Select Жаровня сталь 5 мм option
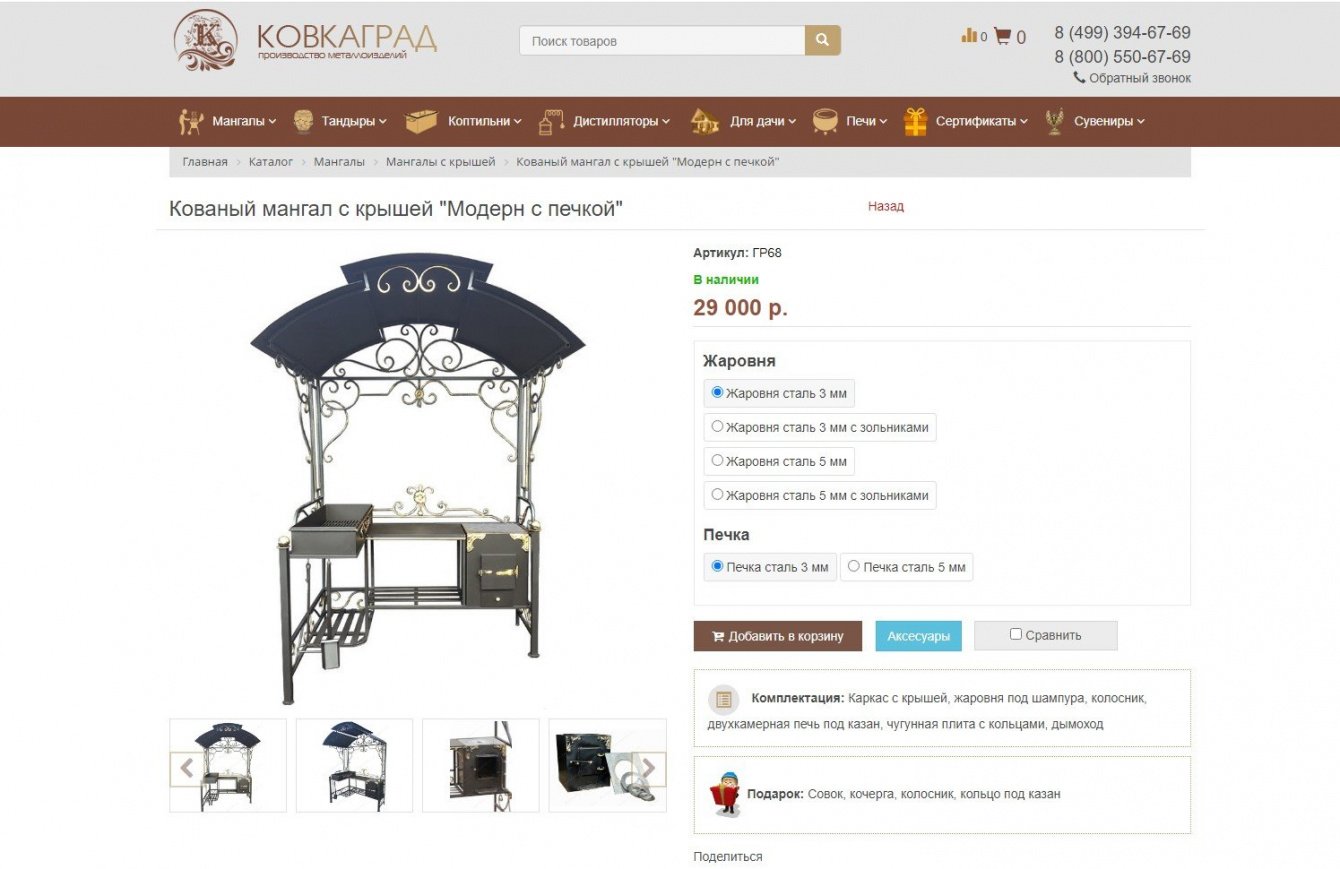The image size is (1340, 869). tap(778, 462)
